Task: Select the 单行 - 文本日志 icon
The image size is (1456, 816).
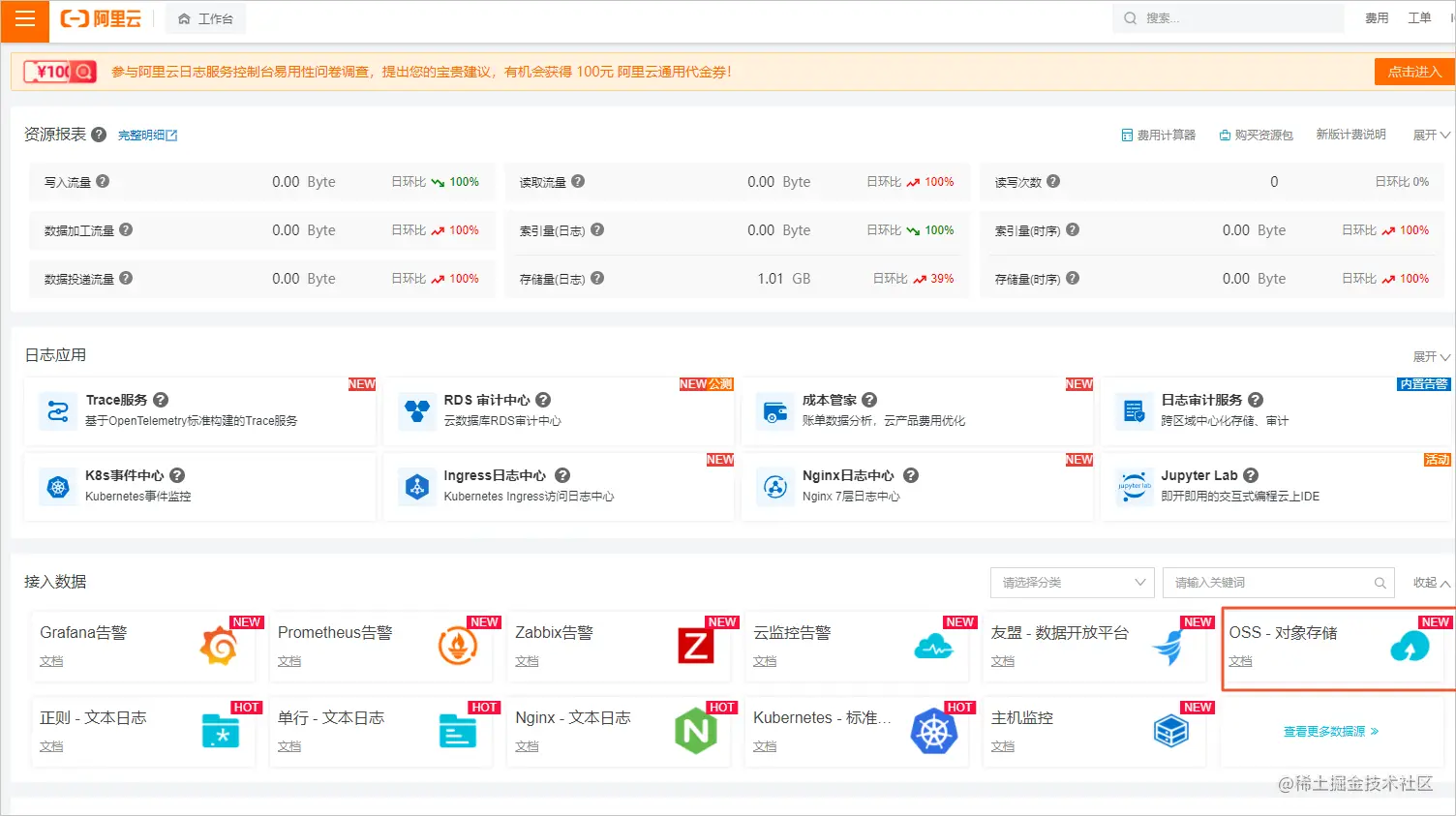Action: click(457, 732)
